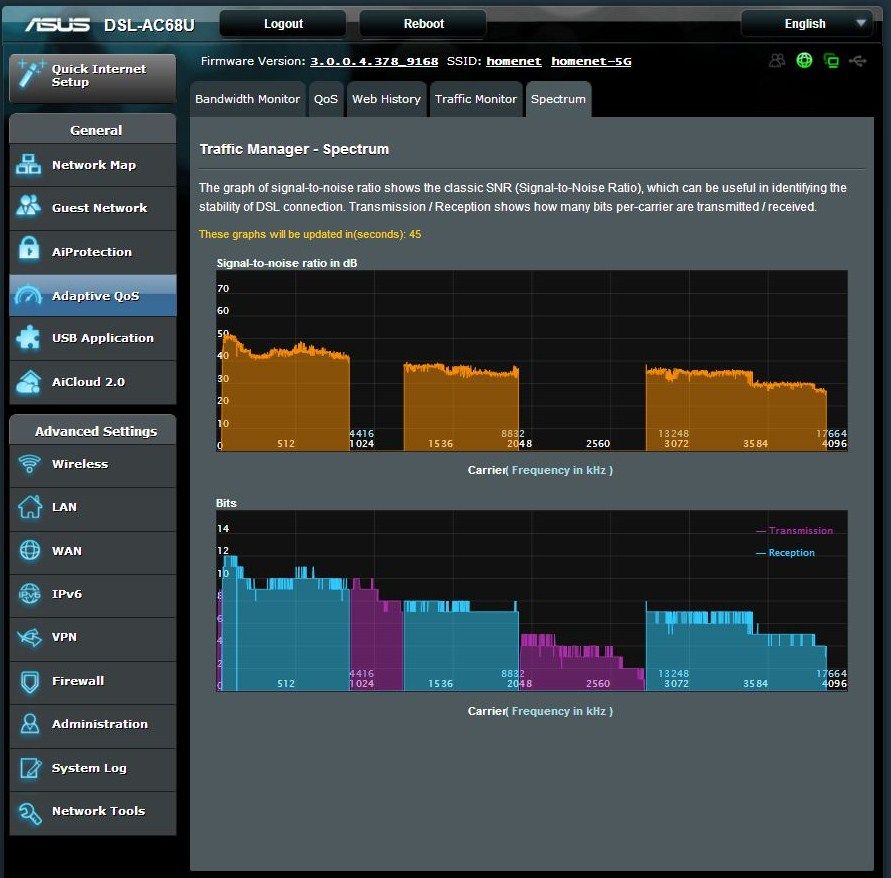The height and width of the screenshot is (878, 891).
Task: Click the green internet status globe icon
Action: coord(804,60)
